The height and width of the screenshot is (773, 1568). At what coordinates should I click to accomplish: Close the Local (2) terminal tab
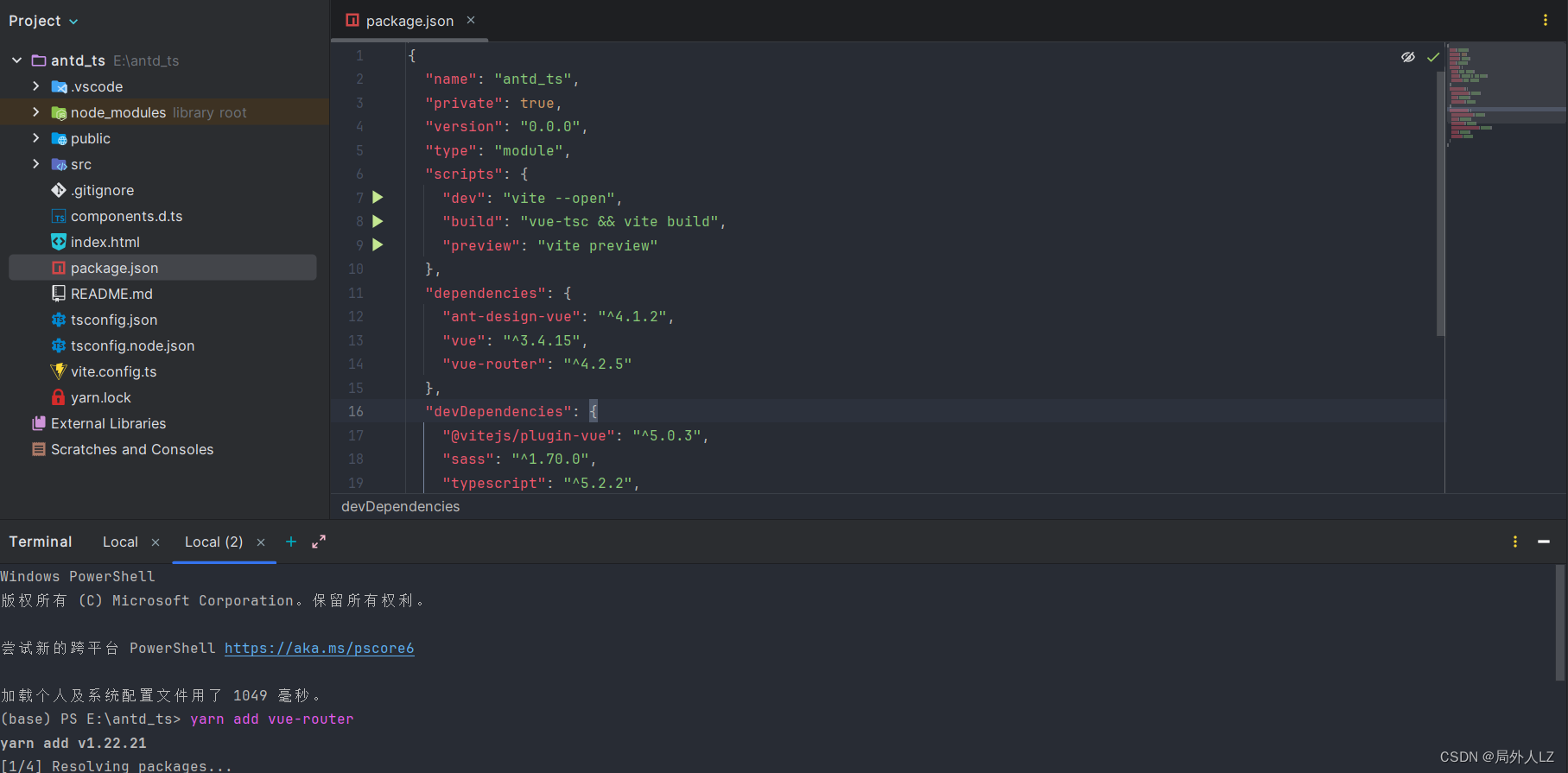[x=261, y=542]
